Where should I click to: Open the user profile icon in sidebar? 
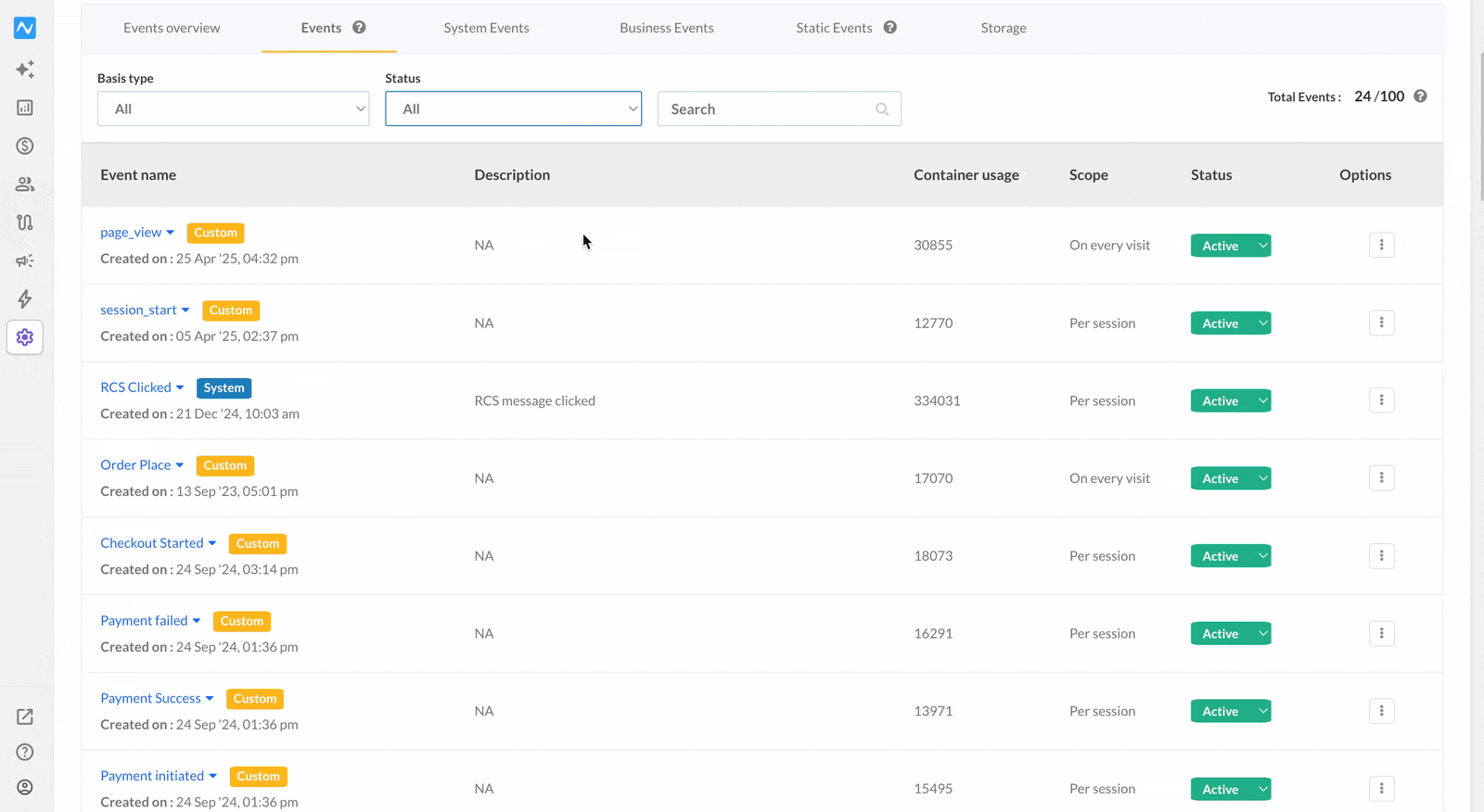tap(25, 787)
